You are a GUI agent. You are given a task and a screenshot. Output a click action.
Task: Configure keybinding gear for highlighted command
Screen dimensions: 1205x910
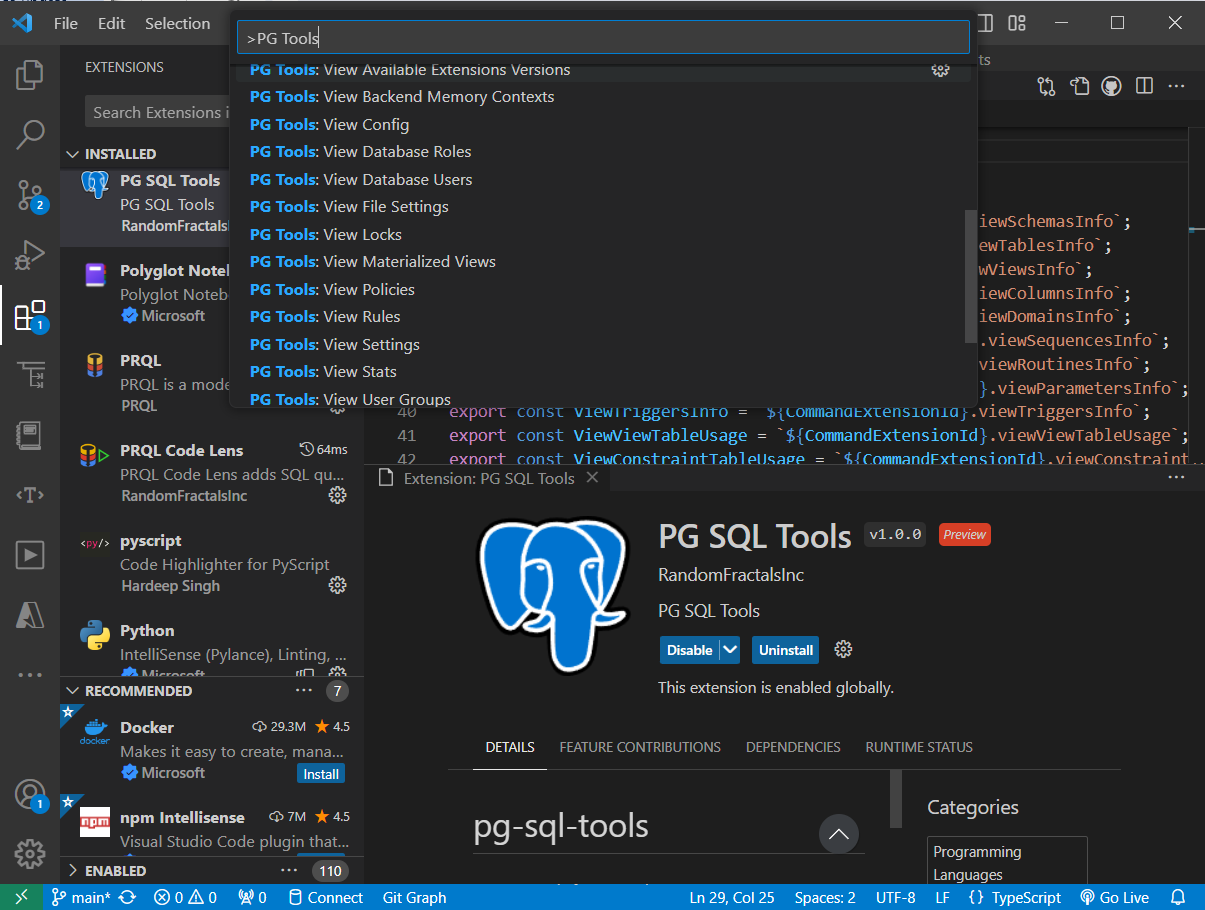(940, 69)
